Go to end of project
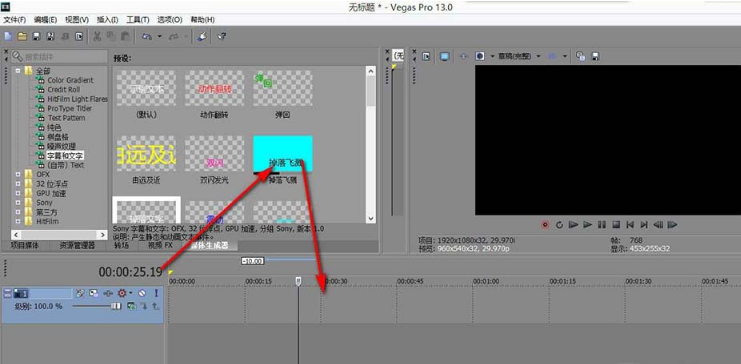Screen dimensions: 741x364 [644, 225]
